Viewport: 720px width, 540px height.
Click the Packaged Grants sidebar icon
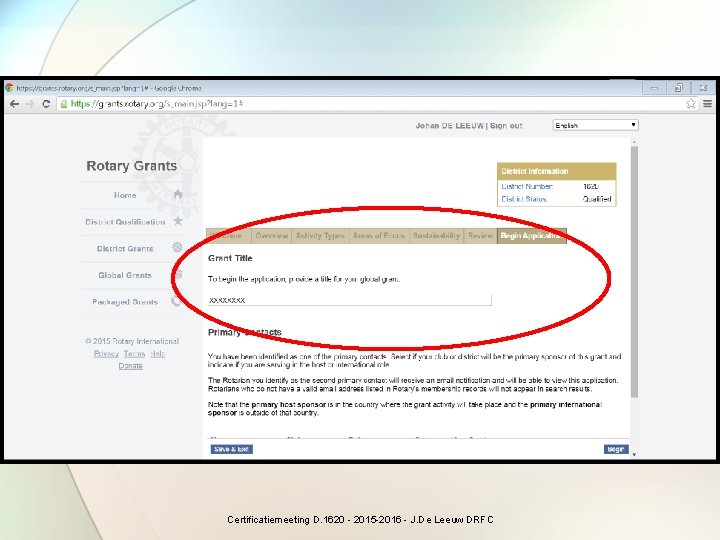click(176, 301)
